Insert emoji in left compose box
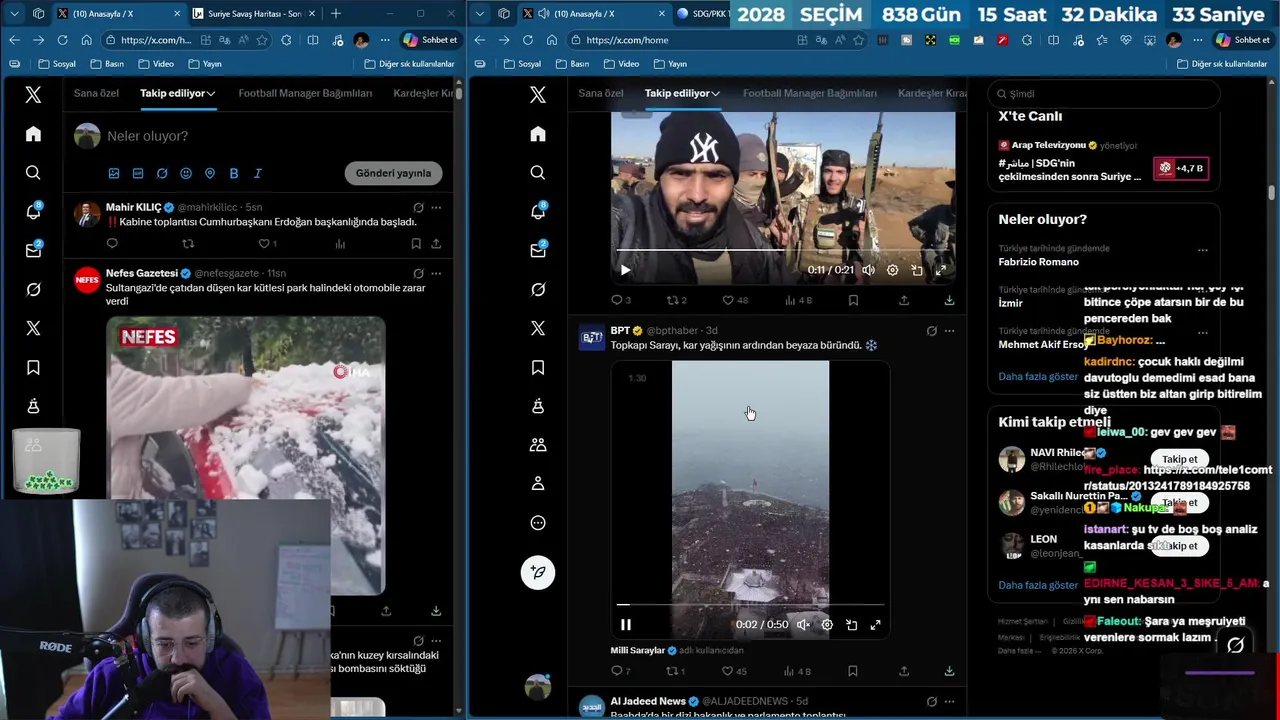 pyautogui.click(x=186, y=173)
